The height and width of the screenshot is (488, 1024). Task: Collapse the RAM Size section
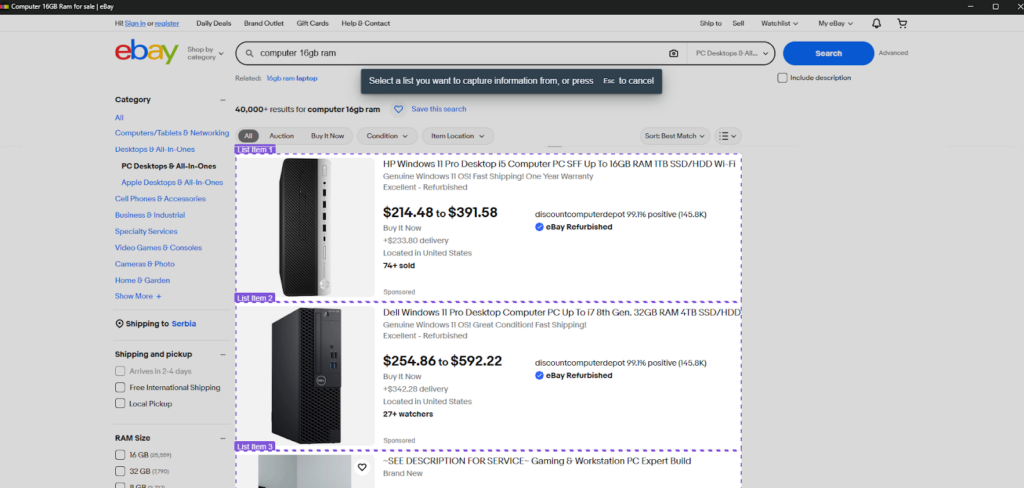point(223,438)
